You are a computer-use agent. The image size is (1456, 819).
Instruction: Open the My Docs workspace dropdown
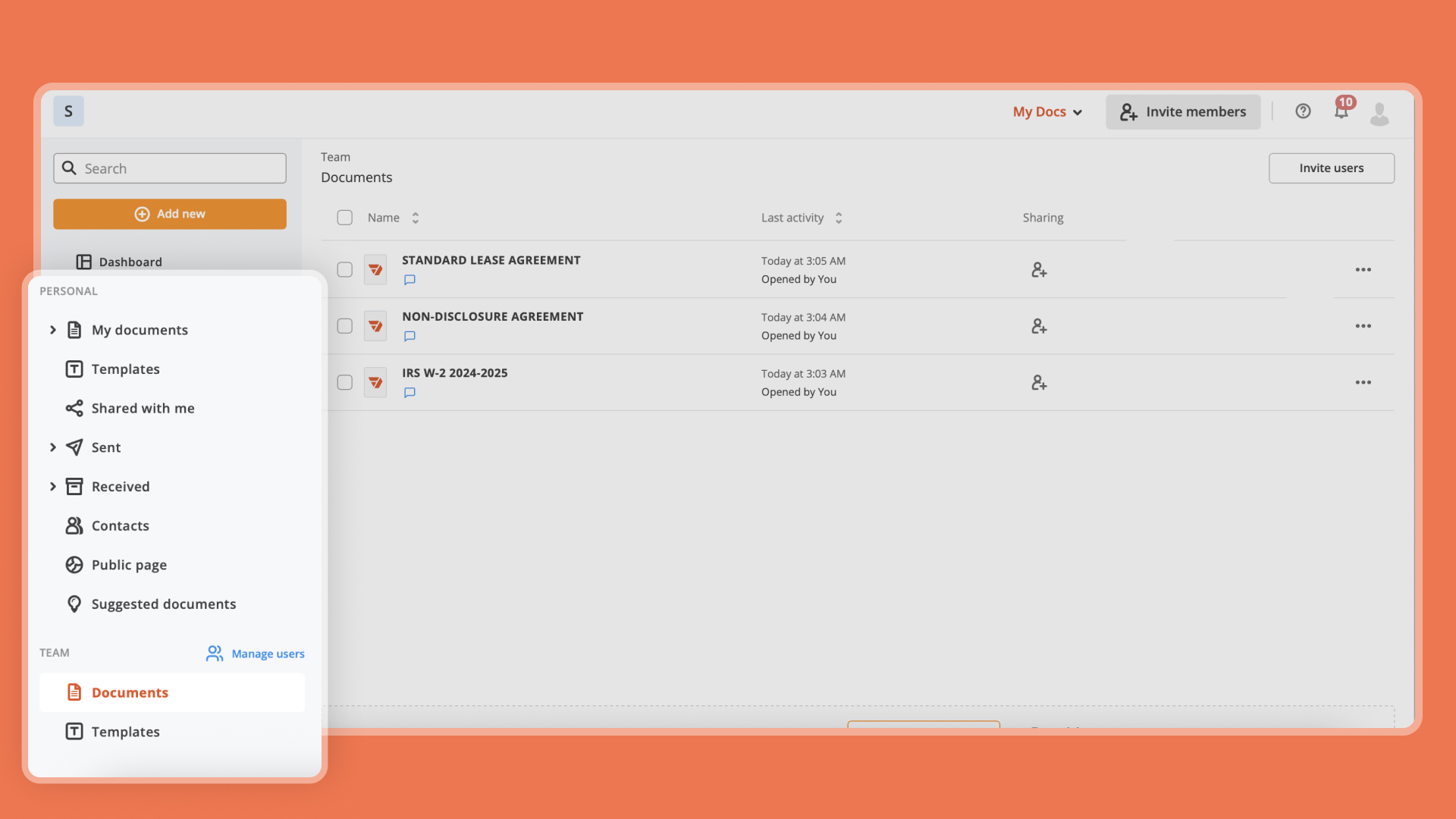coord(1047,111)
